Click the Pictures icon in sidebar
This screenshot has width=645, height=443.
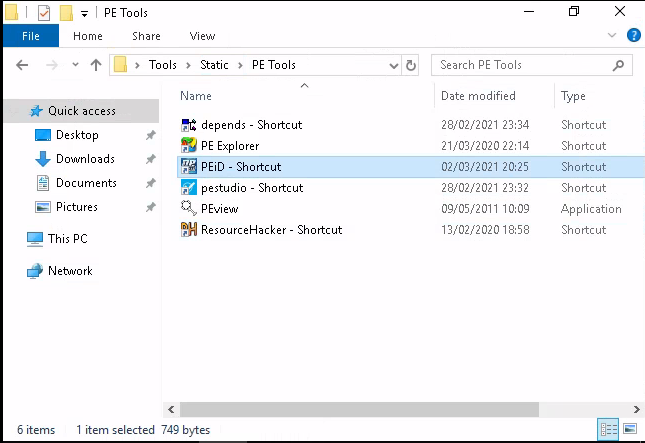(x=43, y=207)
